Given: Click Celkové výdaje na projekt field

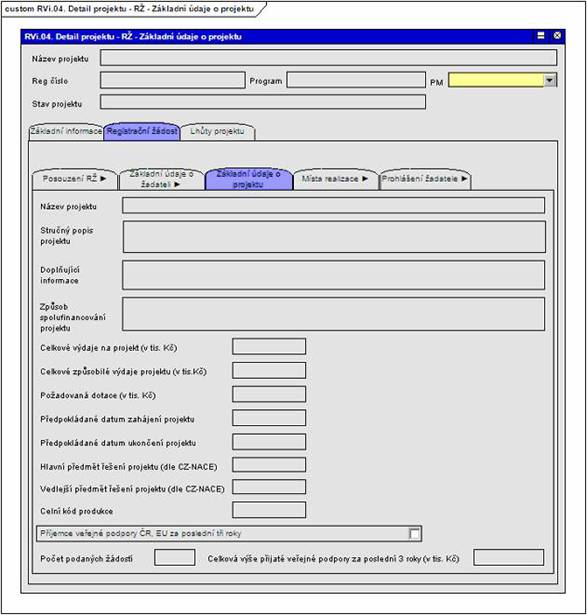Looking at the screenshot, I should [x=269, y=347].
